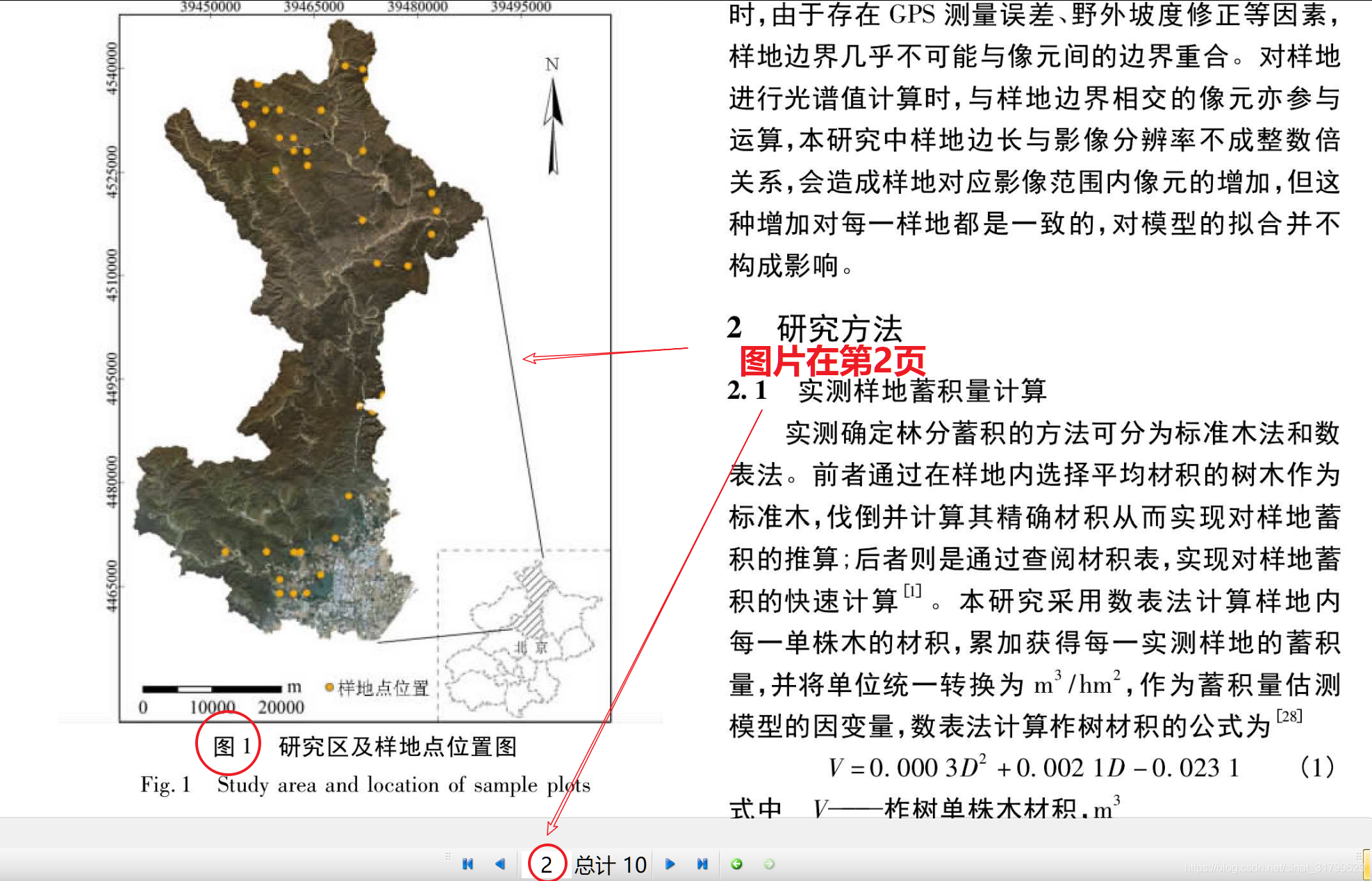Click the green forward-view arrow
The image size is (1372, 881).
769,864
